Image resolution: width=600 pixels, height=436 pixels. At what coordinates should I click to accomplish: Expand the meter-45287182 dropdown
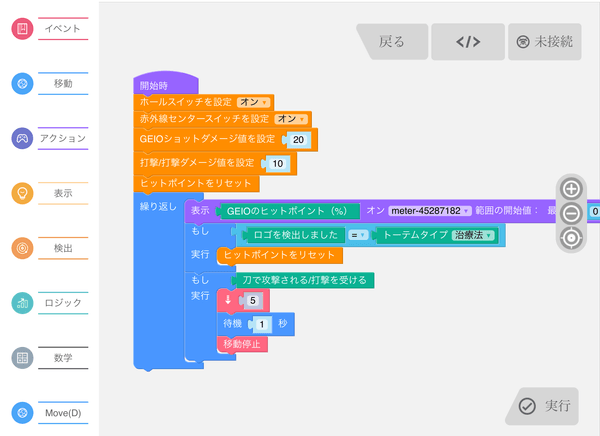click(430, 211)
